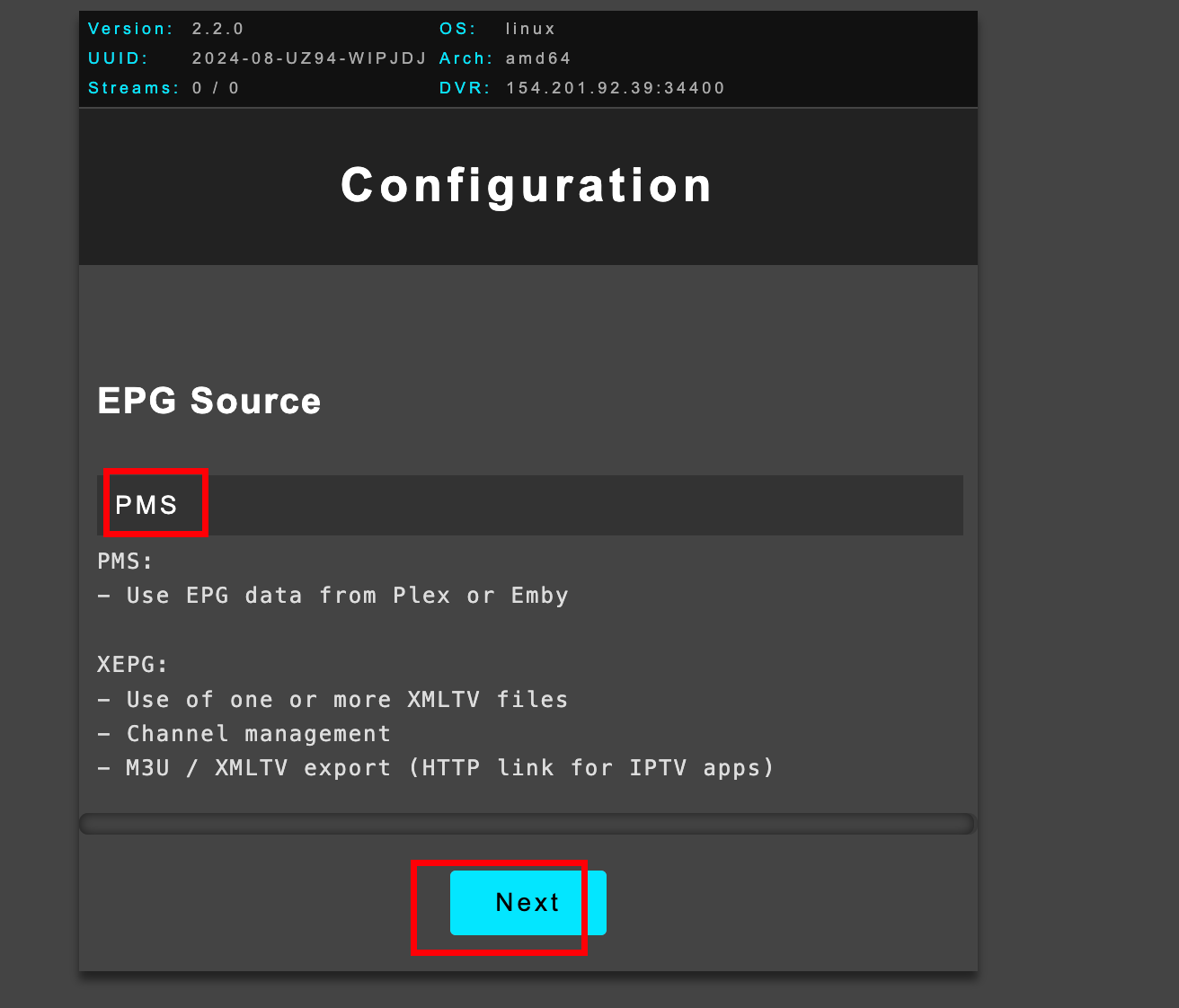Click the version number 2.2.0
Image resolution: width=1179 pixels, height=1008 pixels.
click(x=217, y=29)
